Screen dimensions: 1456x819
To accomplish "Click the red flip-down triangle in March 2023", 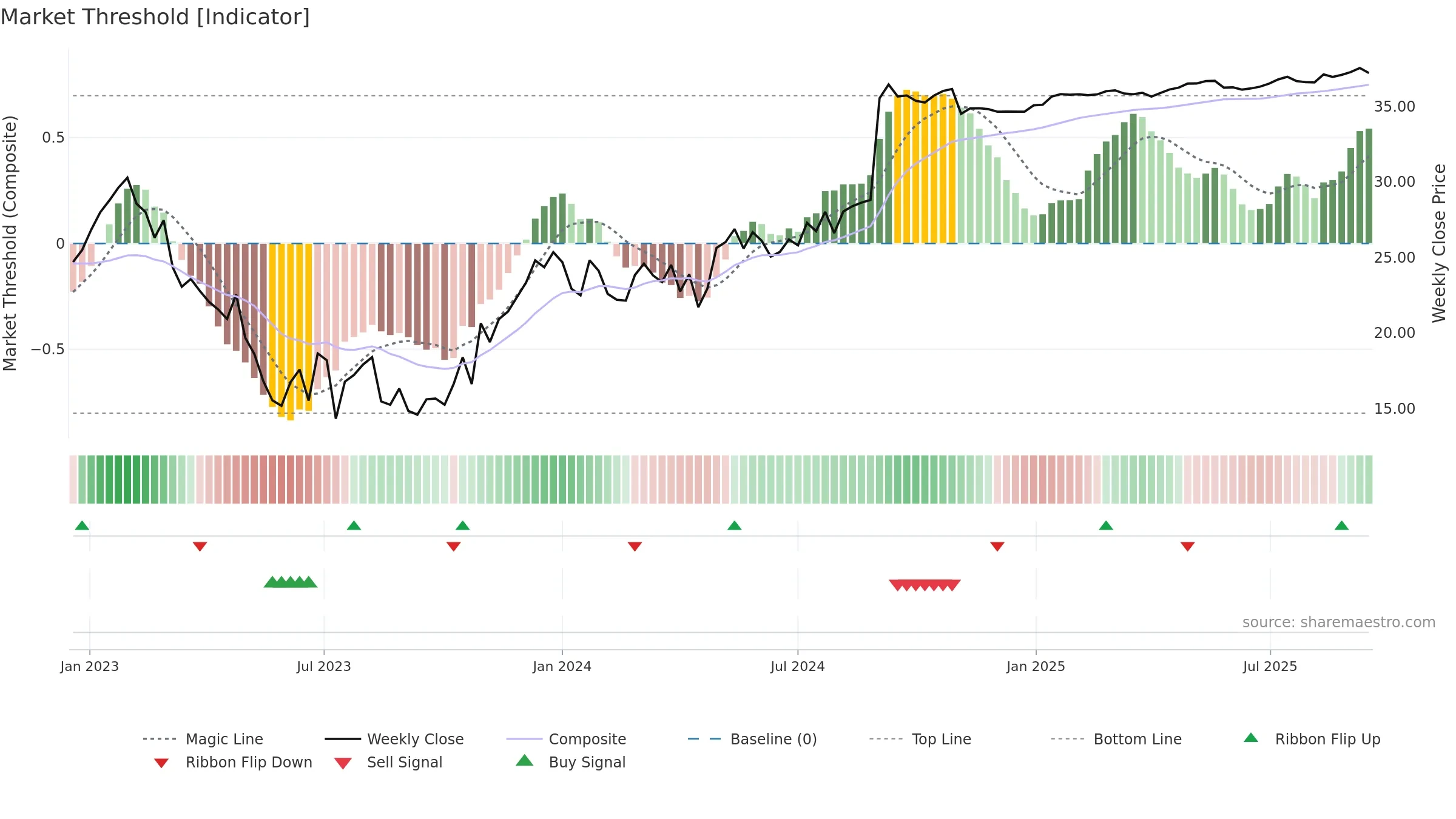I will [x=200, y=547].
